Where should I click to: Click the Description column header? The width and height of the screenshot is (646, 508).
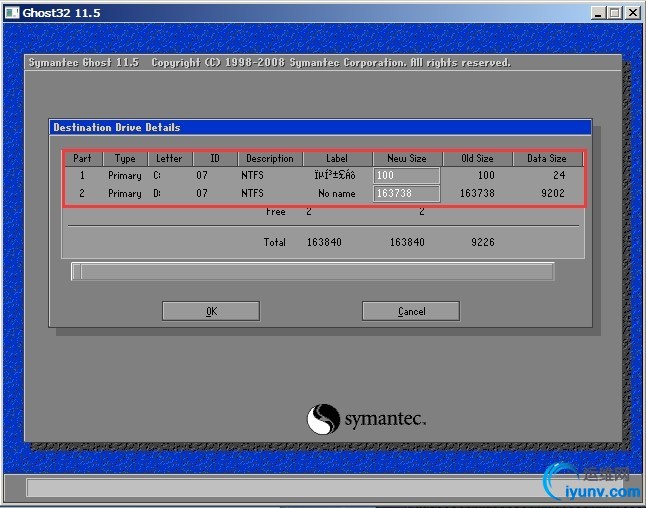tap(270, 158)
